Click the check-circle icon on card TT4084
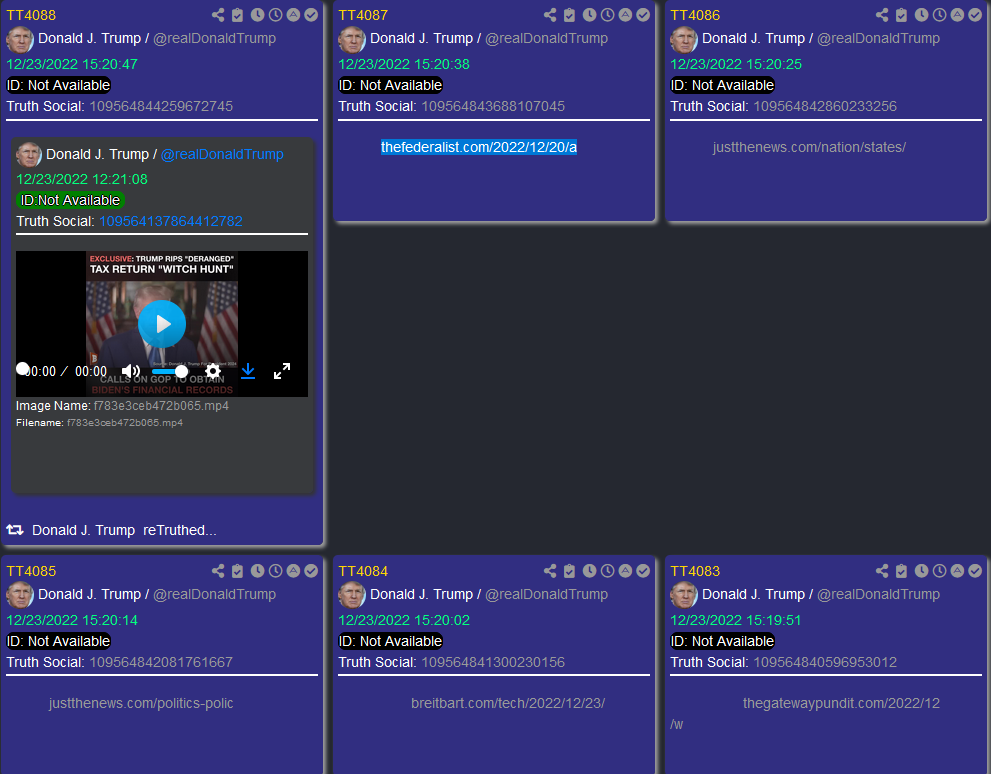 click(643, 571)
